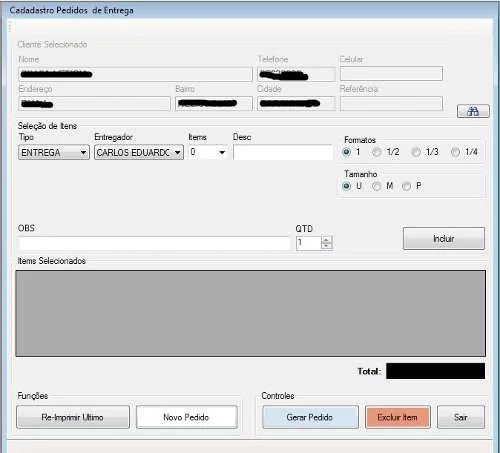
Task: Click the Incluir button
Action: point(444,239)
